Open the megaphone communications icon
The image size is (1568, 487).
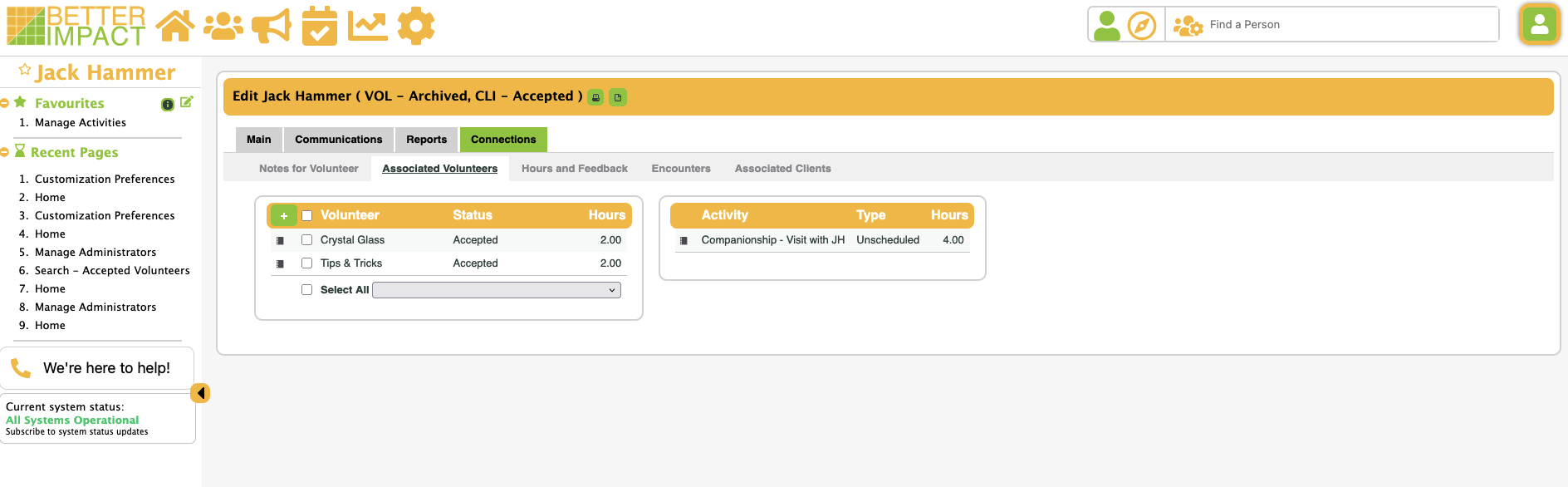tap(272, 26)
